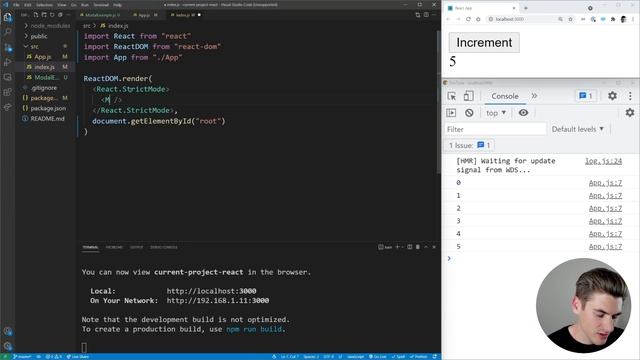Open a new Chrome tab
This screenshot has height=360, width=640.
click(x=526, y=8)
